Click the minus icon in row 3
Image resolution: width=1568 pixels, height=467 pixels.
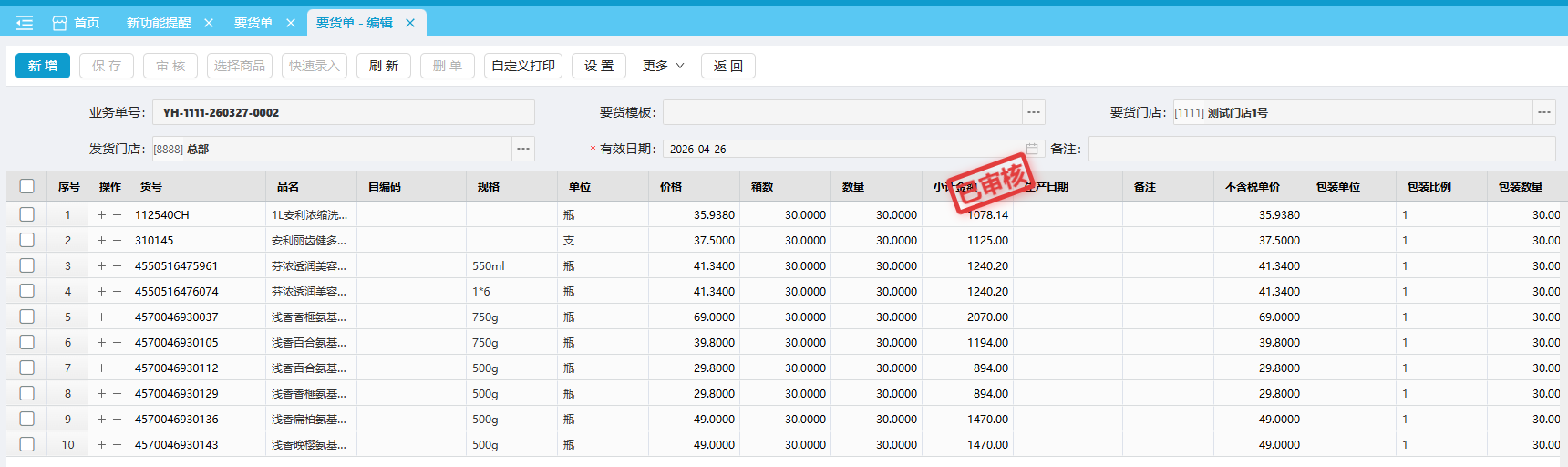click(x=117, y=266)
